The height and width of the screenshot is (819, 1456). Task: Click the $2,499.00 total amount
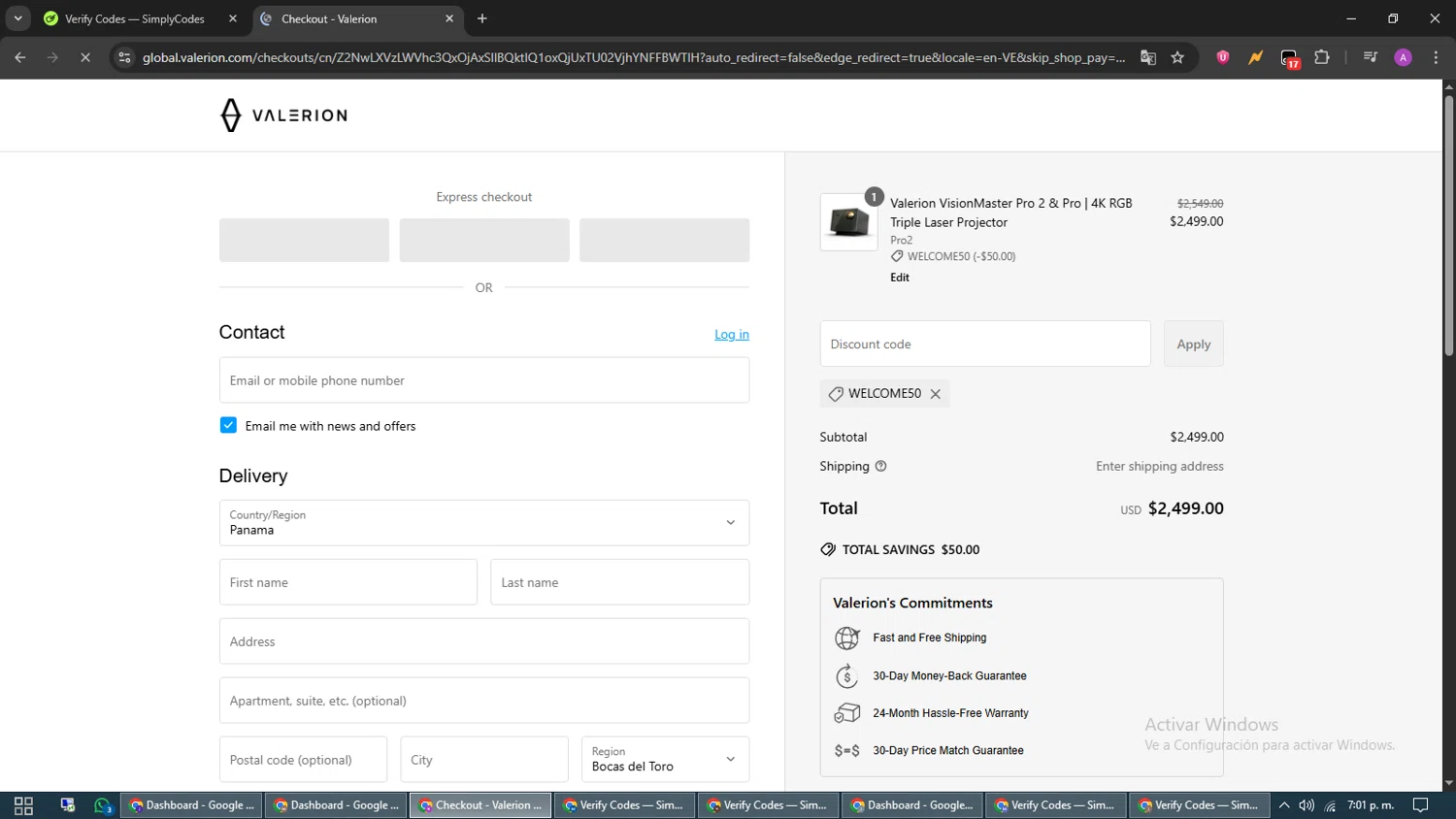(1185, 508)
